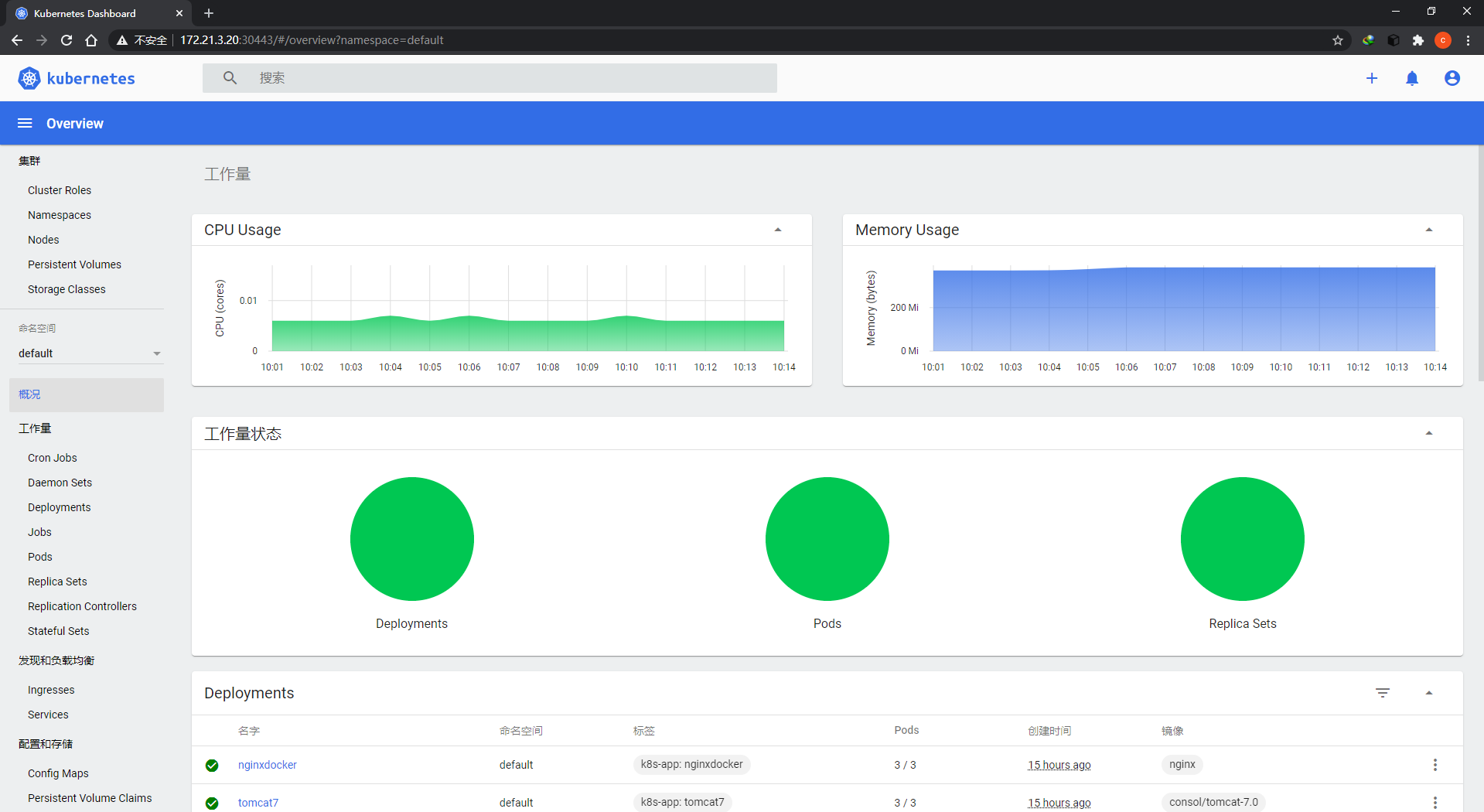
Task: Open actions menu for nginxdocker row
Action: pos(1435,765)
